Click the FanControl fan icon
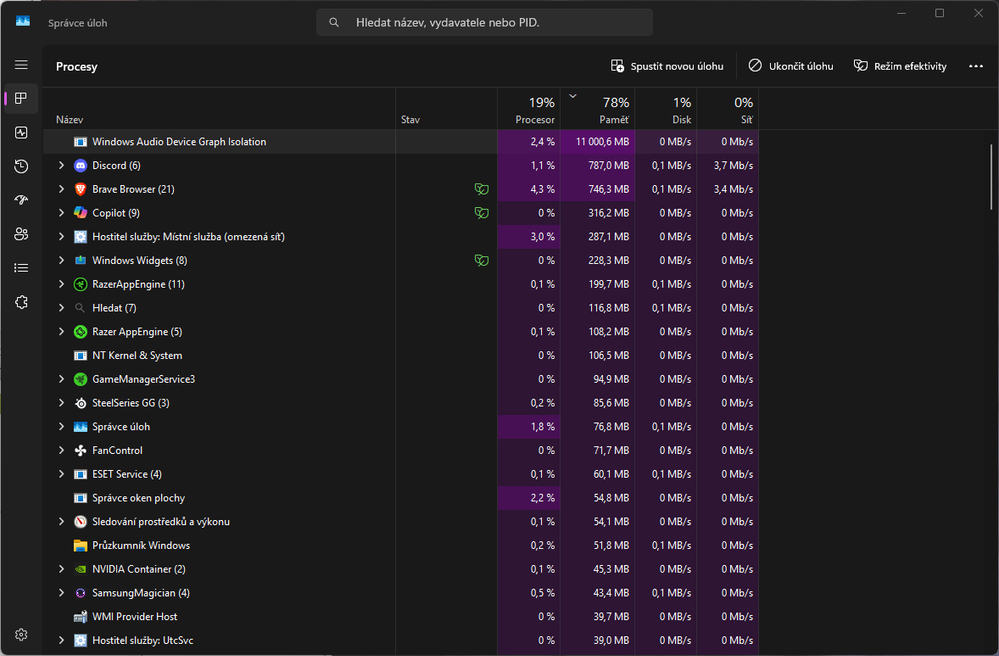The width and height of the screenshot is (999, 656). pyautogui.click(x=80, y=450)
